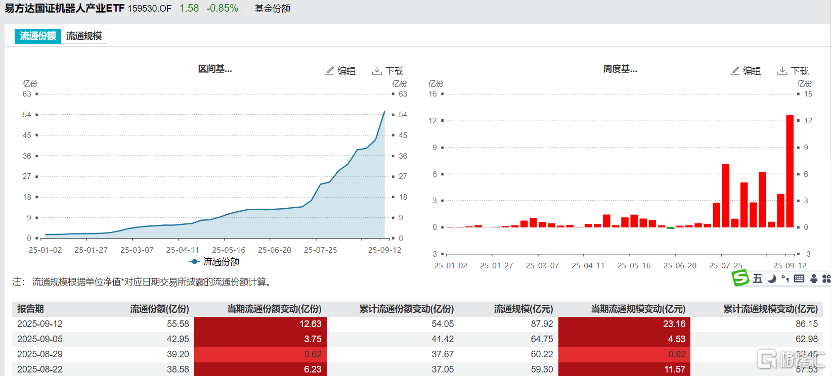
Task: Click the 周度基 chart title
Action: tap(620, 69)
